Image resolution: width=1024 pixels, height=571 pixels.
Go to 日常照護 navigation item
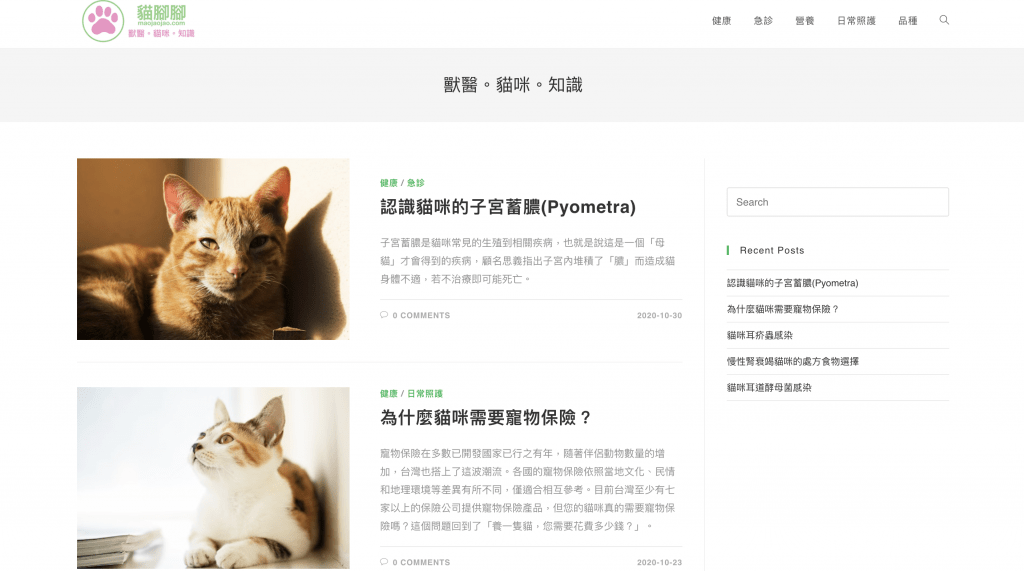click(856, 21)
